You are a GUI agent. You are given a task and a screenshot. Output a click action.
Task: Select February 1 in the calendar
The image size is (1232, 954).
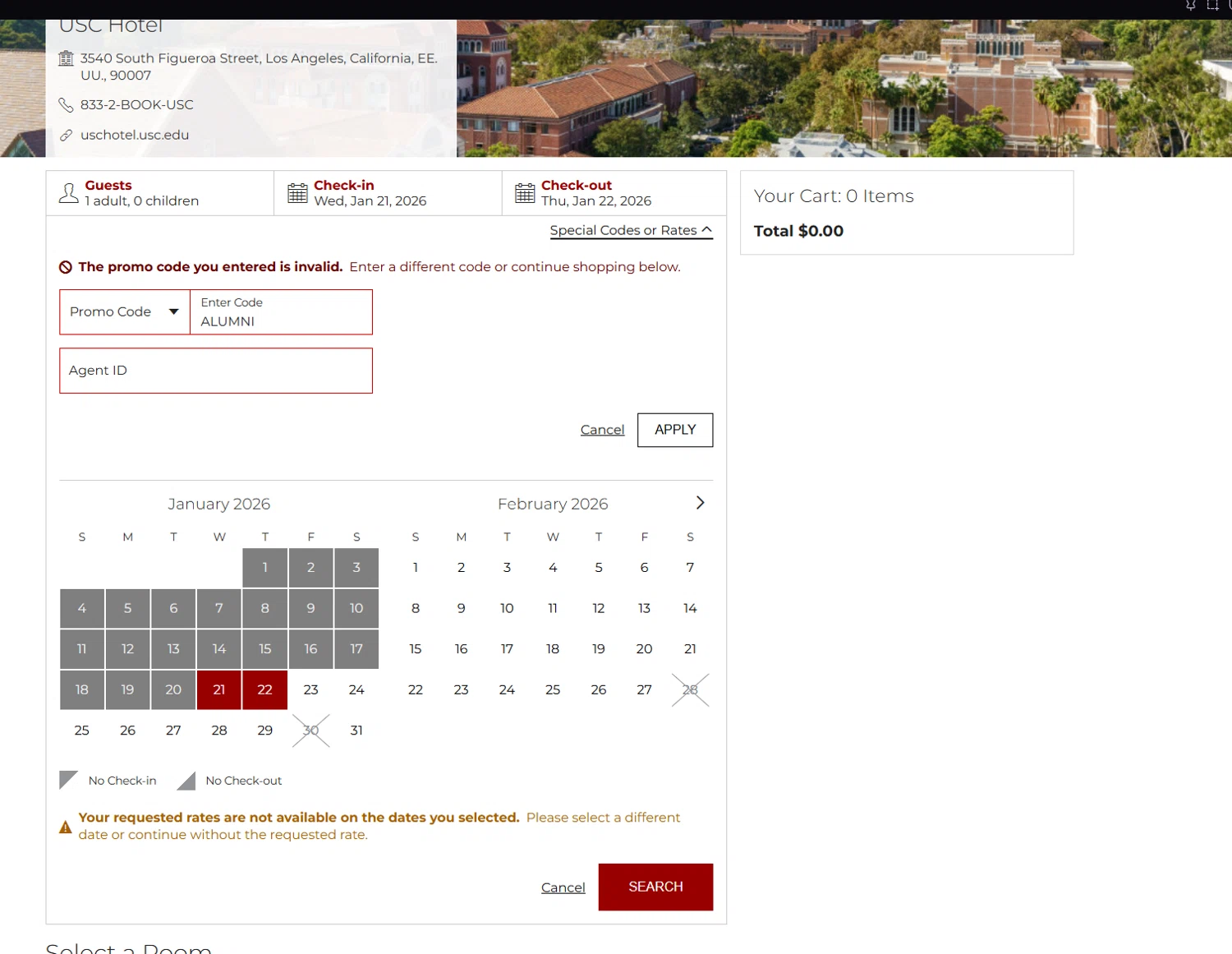416,568
